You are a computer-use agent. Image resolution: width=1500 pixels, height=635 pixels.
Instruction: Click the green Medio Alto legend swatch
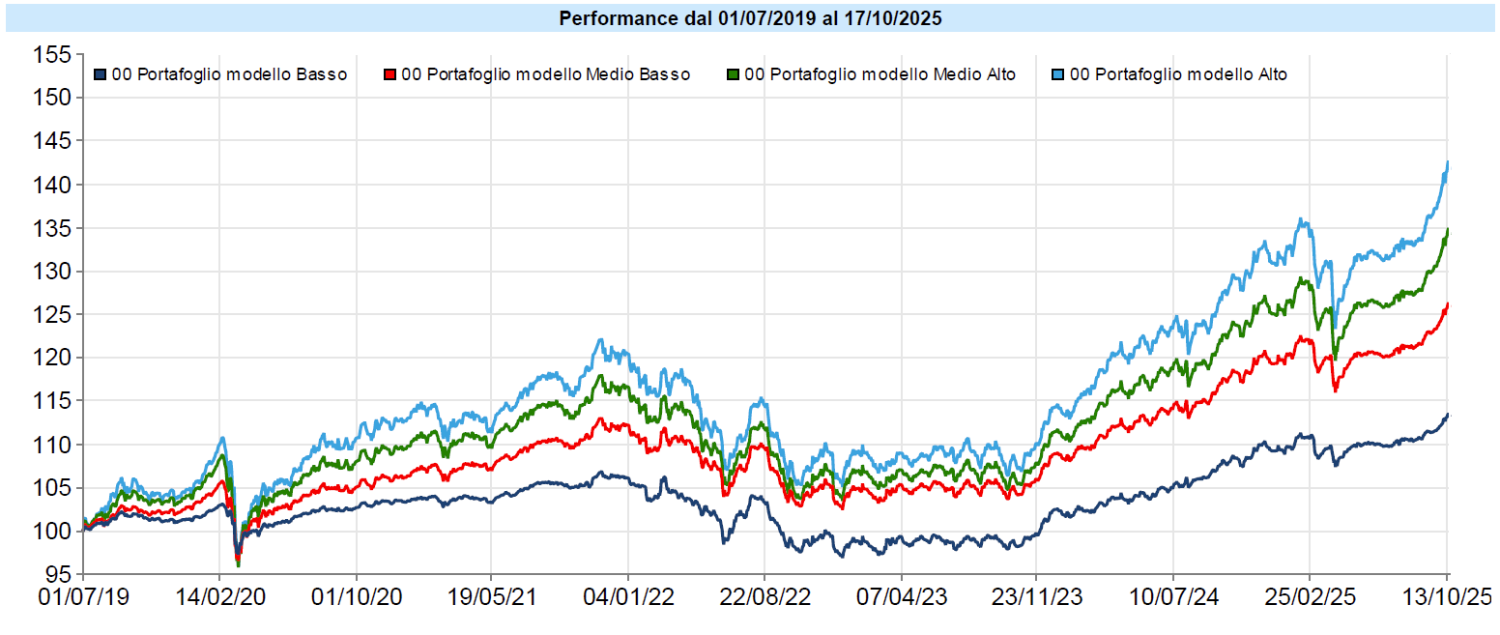click(734, 75)
